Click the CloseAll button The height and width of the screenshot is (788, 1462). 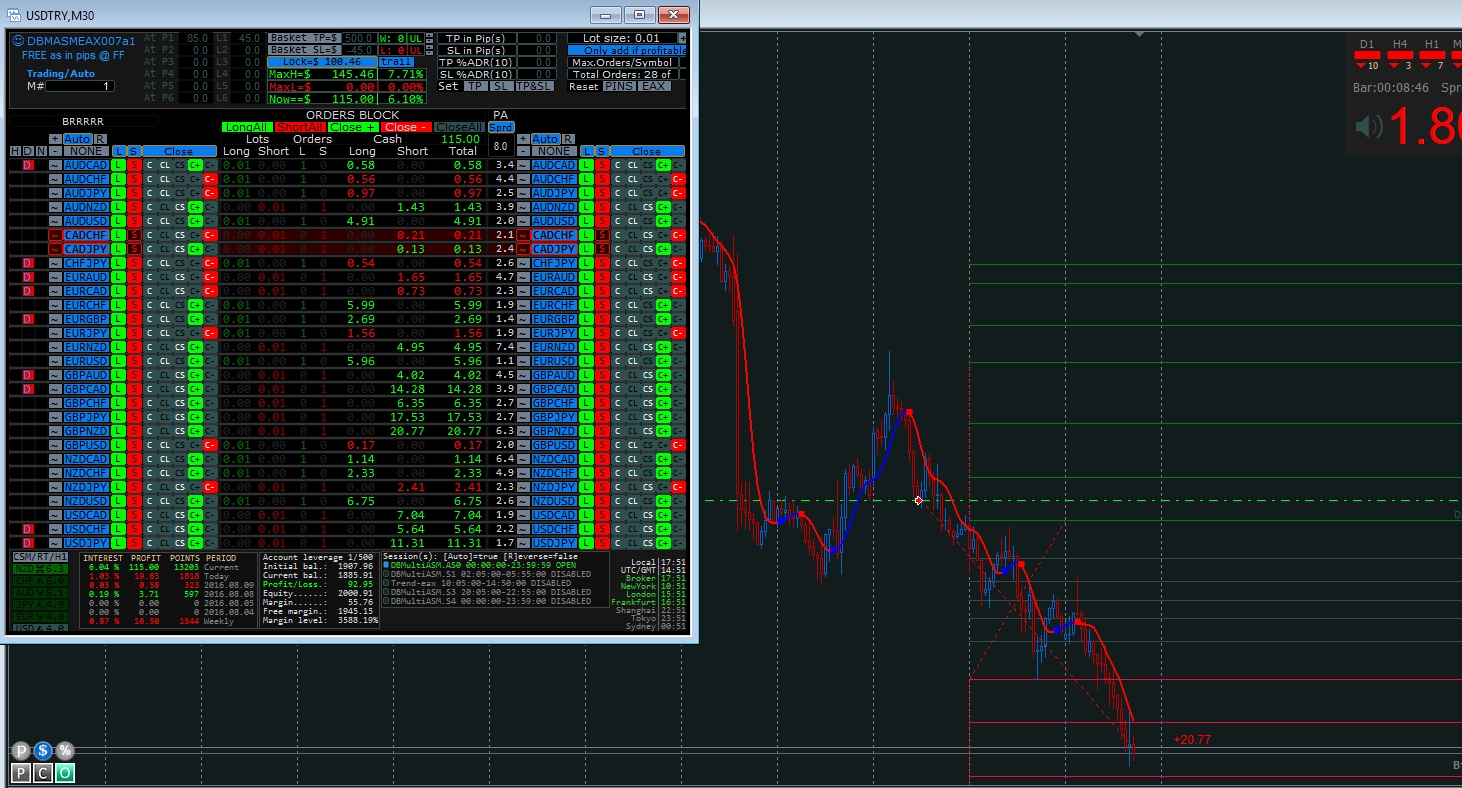click(459, 127)
